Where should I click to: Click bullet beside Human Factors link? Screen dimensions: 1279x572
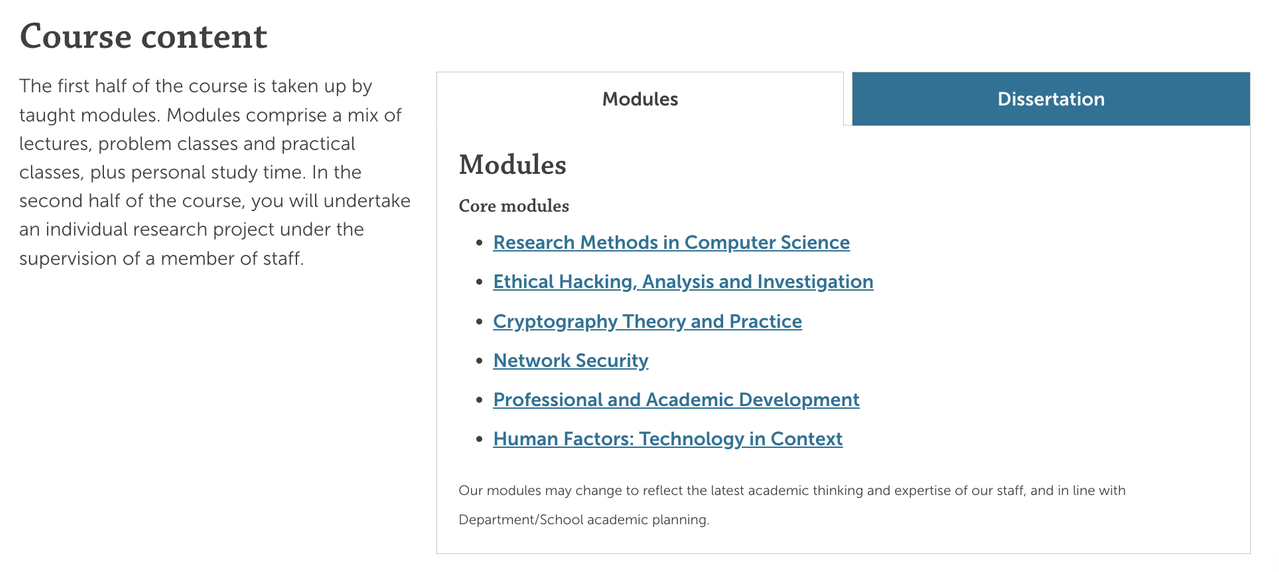[x=480, y=439]
